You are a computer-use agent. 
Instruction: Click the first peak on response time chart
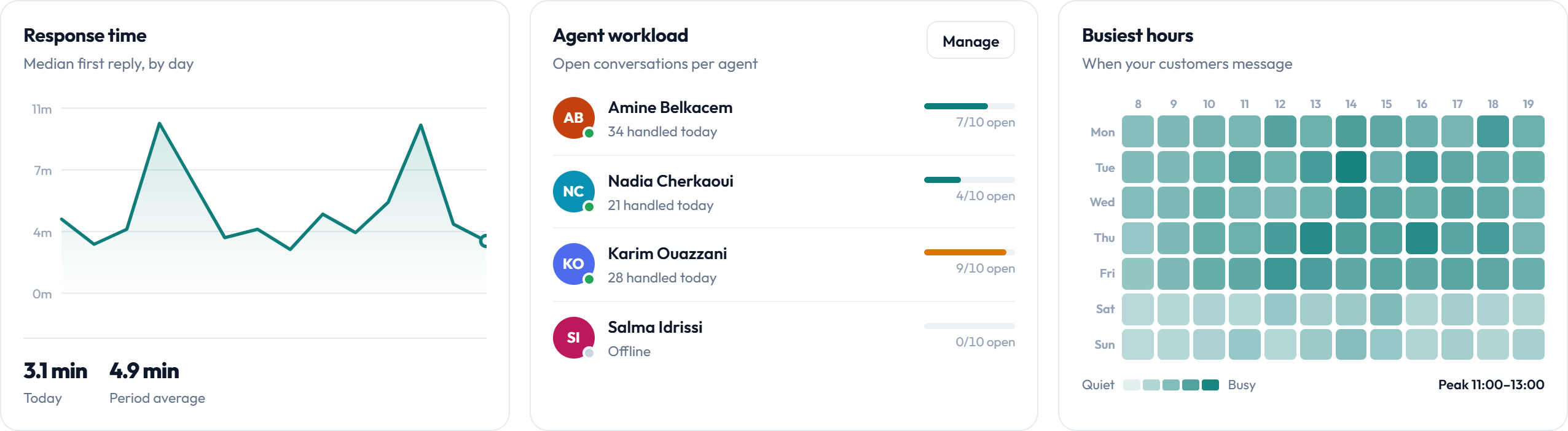coord(159,123)
